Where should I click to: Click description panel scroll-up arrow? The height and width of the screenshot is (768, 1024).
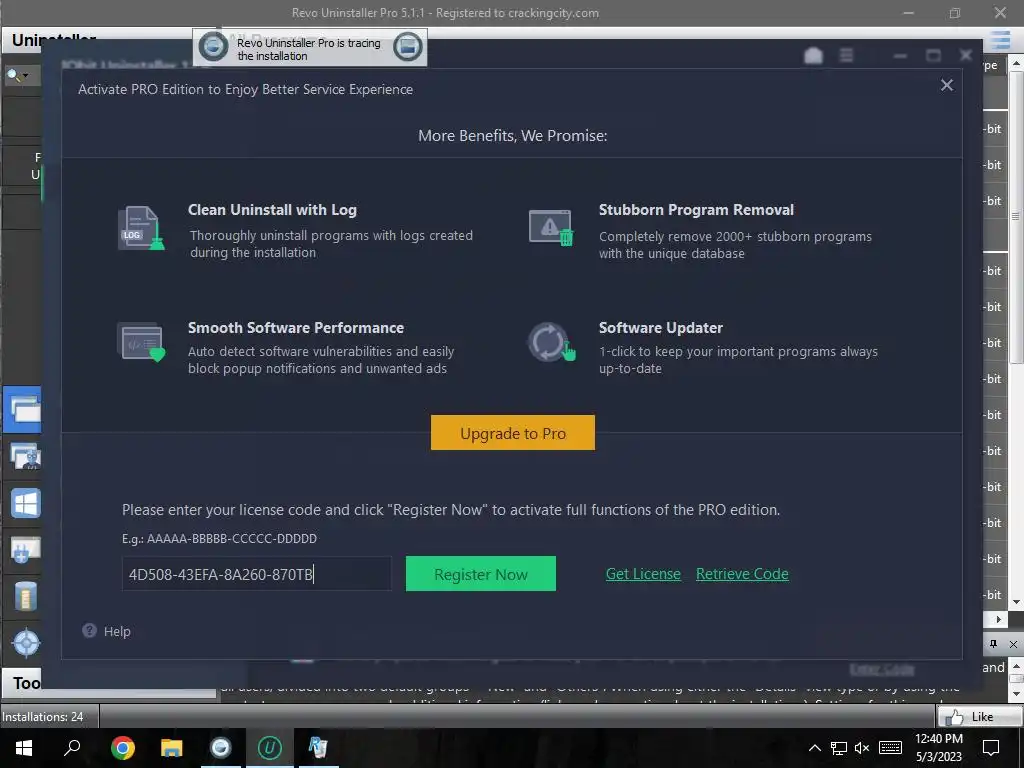tap(1016, 665)
